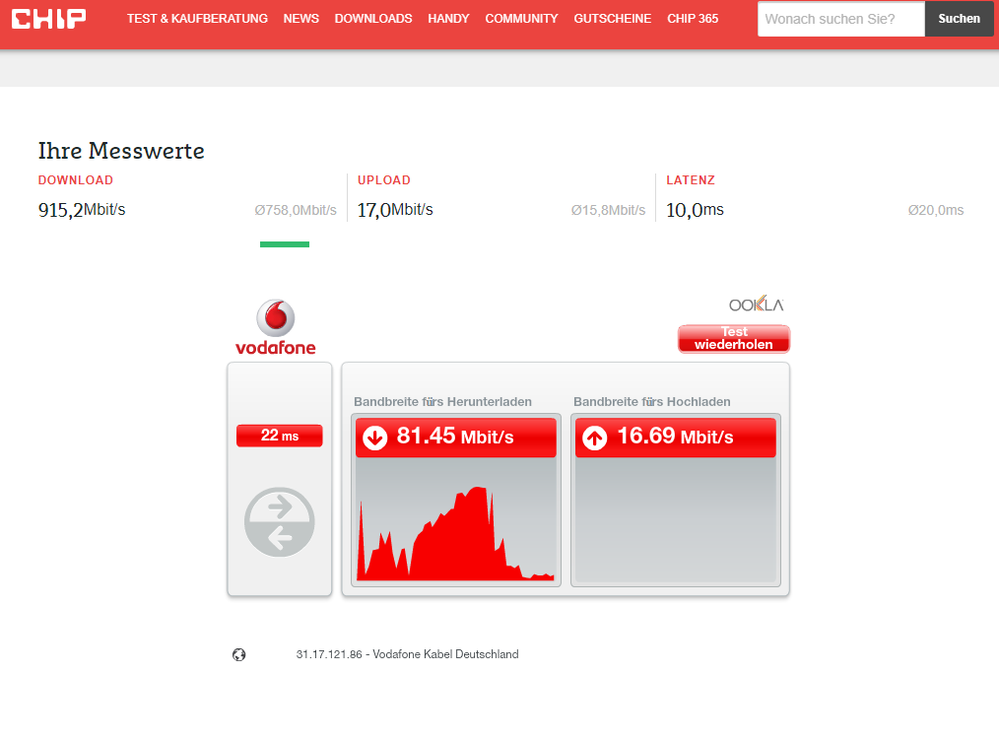Click the 'Bandbreite fürs Herunterladen' label

[443, 402]
